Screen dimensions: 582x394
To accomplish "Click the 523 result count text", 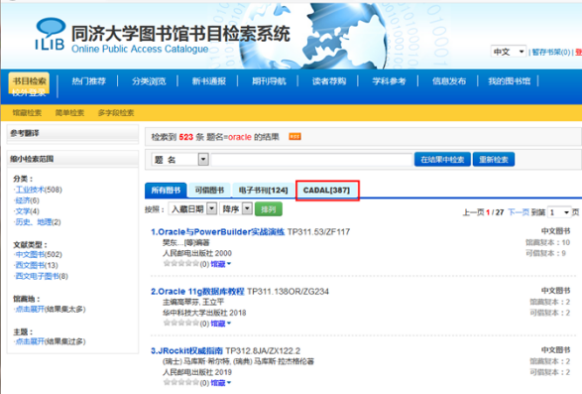I will (x=186, y=137).
